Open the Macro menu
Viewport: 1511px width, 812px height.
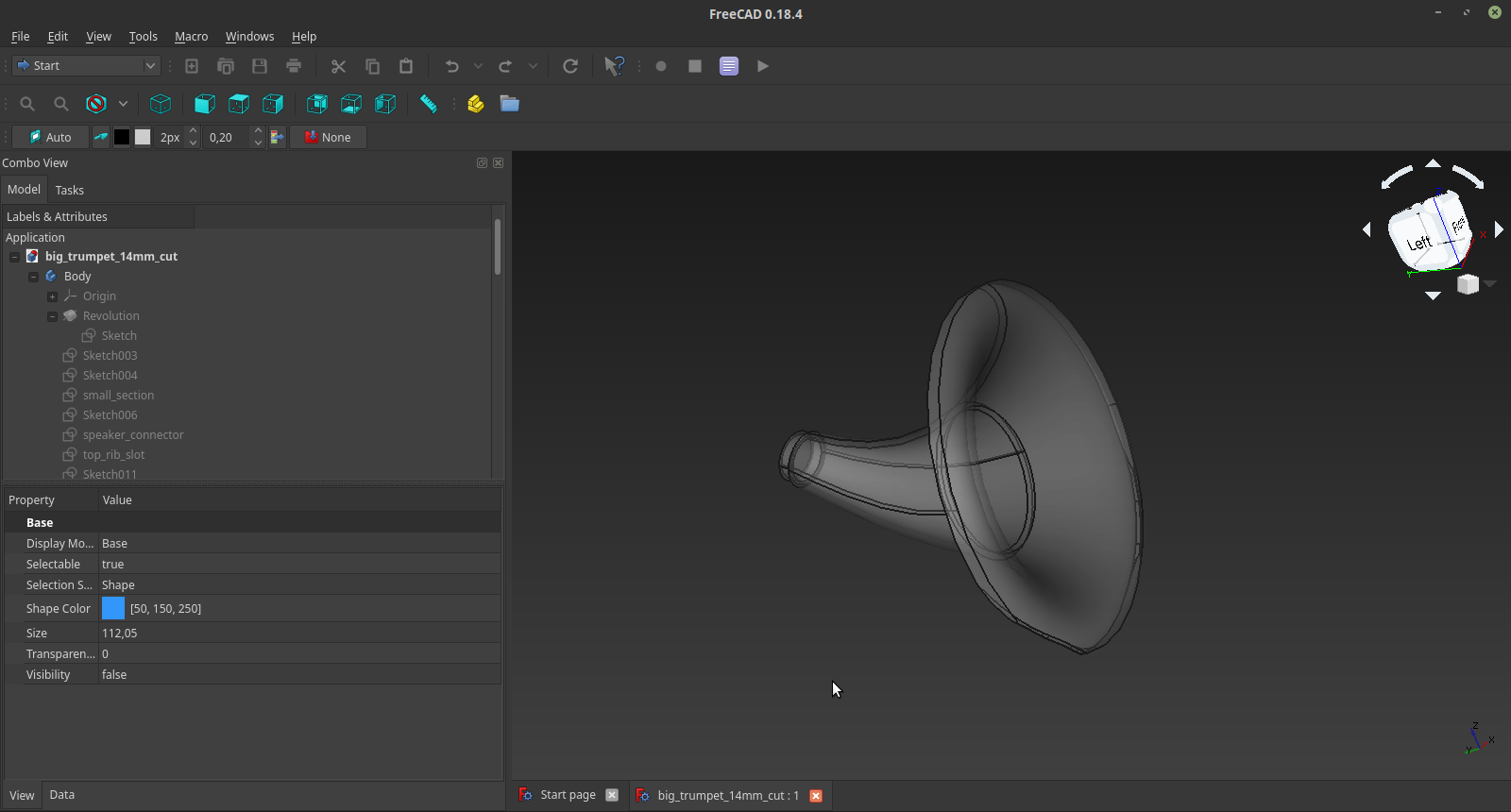click(191, 36)
